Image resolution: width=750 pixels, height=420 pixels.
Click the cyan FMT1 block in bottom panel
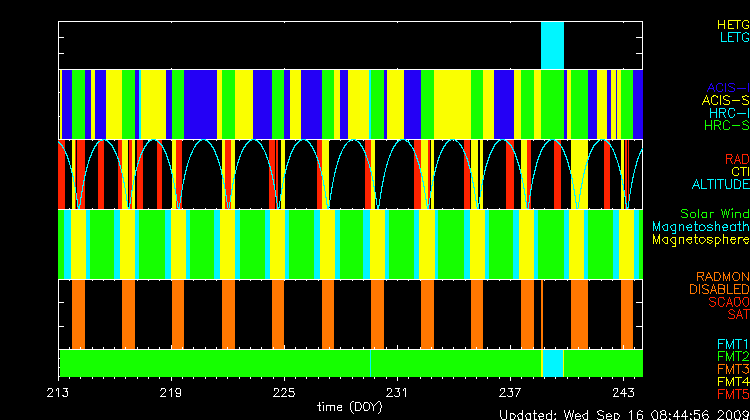pyautogui.click(x=553, y=362)
